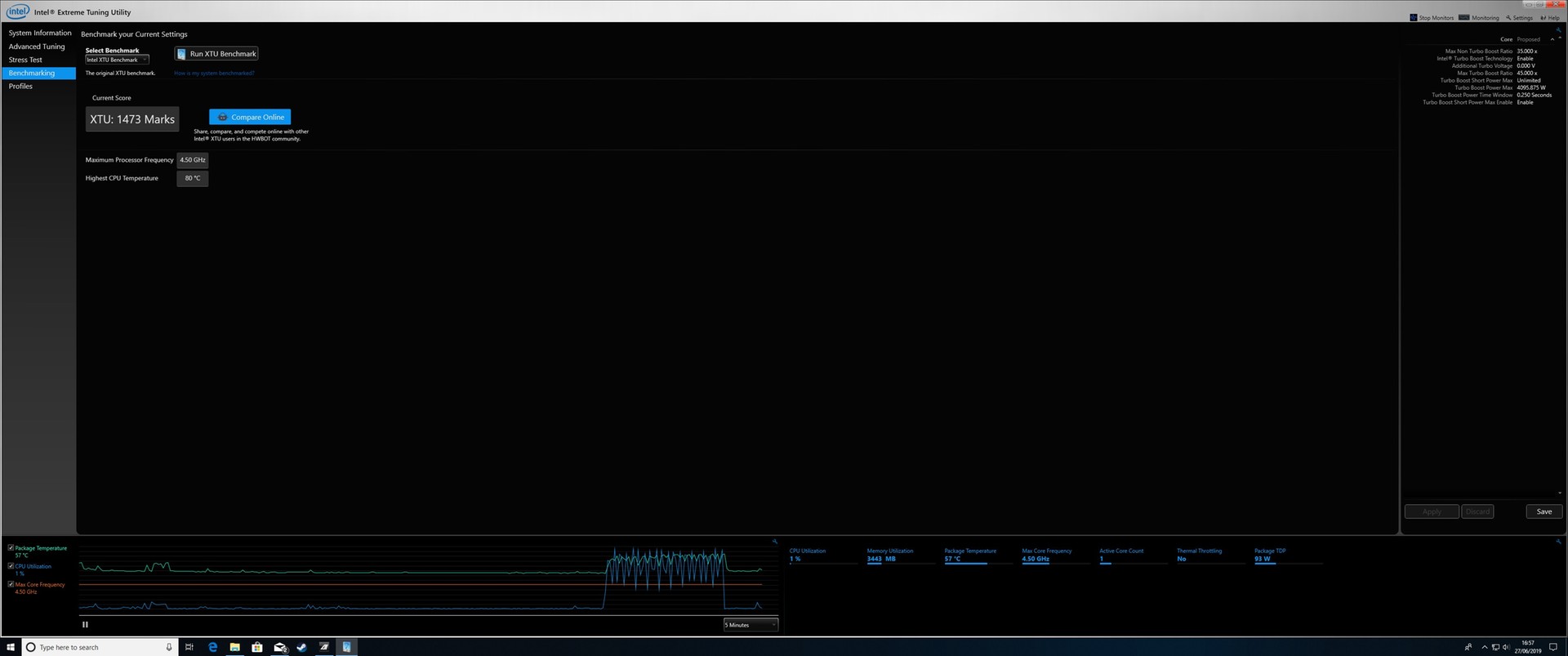Open Task View on the taskbar
This screenshot has width=1568, height=656.
click(189, 647)
